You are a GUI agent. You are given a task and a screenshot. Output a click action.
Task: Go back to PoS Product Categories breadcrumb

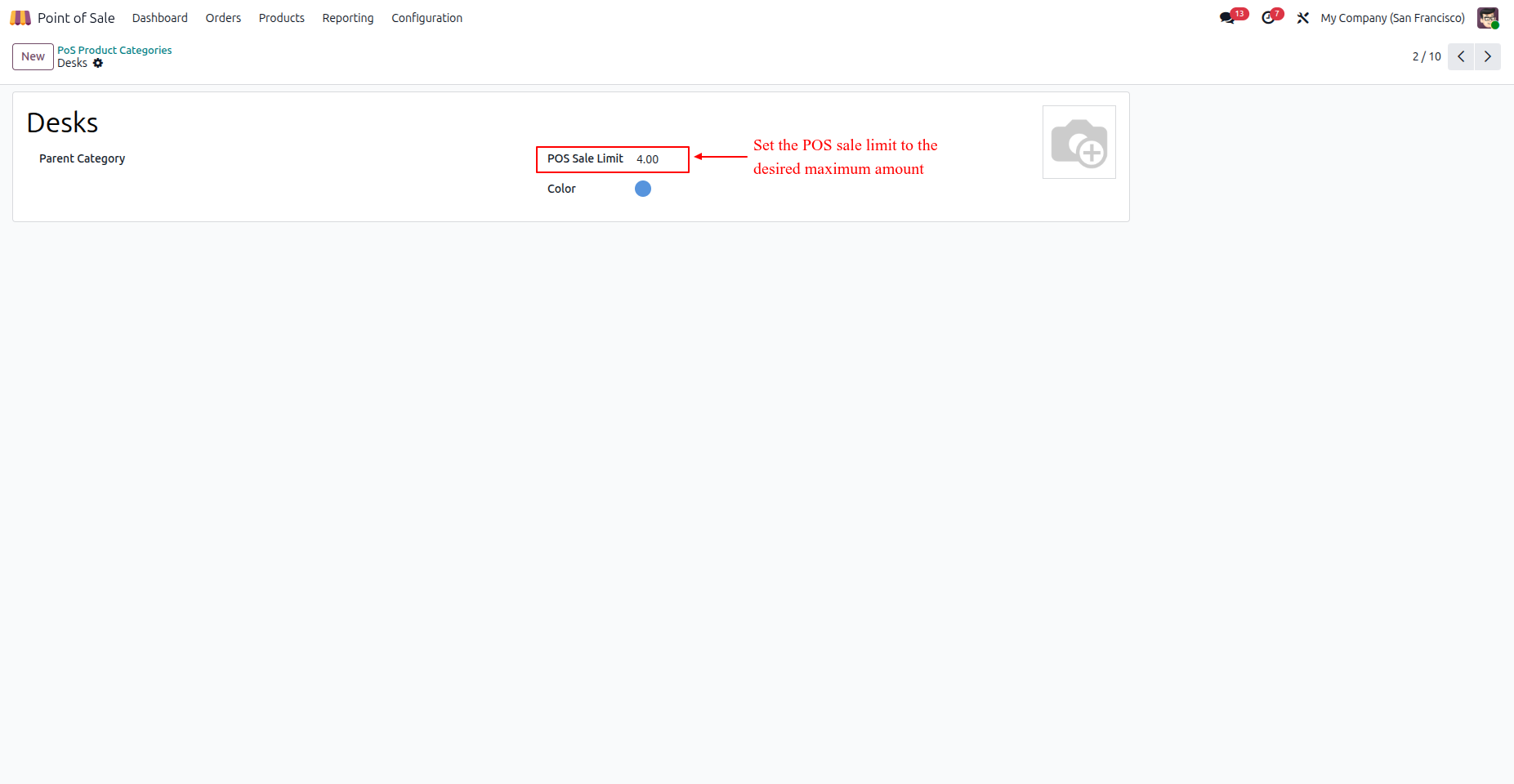(x=114, y=50)
